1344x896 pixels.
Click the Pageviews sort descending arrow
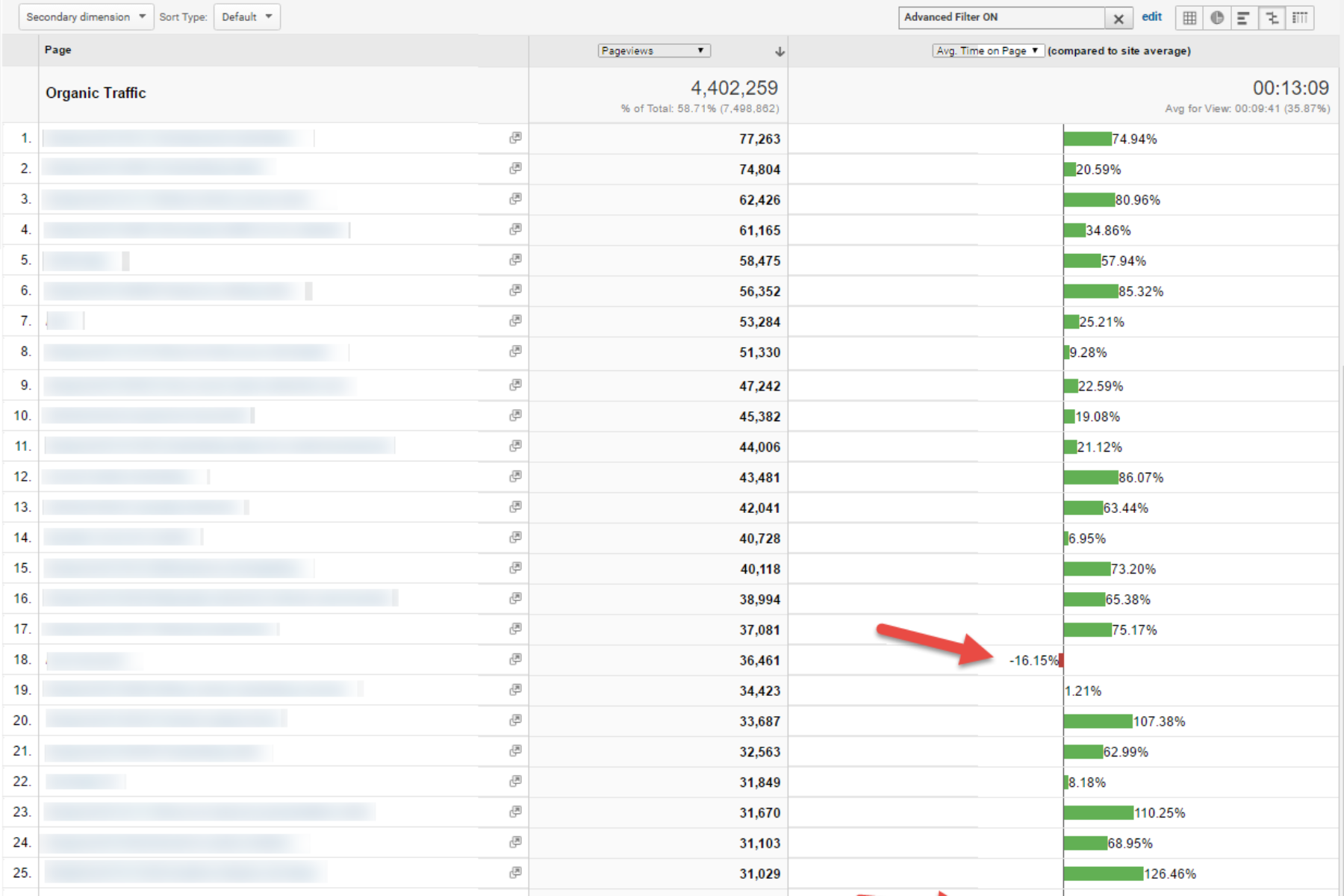pos(780,52)
